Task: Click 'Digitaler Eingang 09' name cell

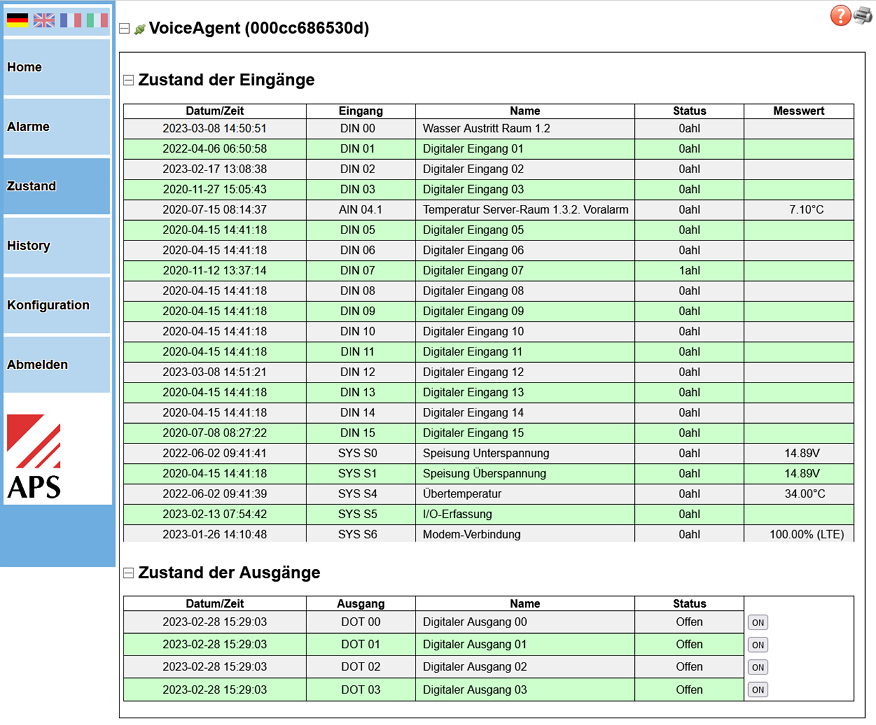Action: 525,311
